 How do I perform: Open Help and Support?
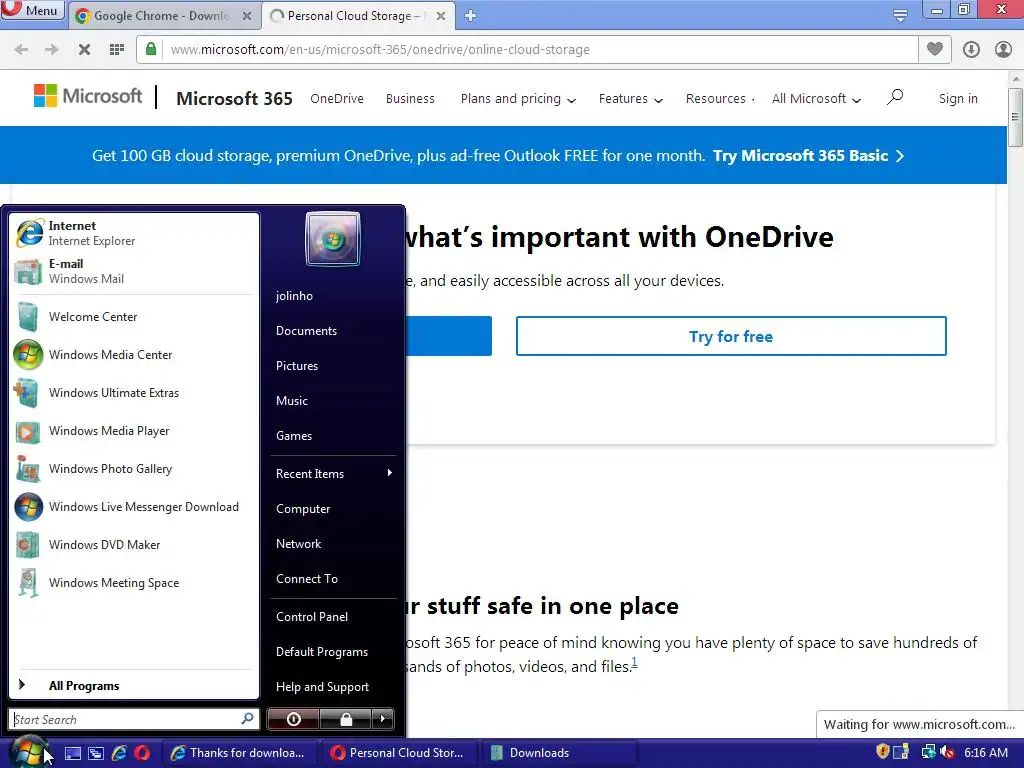333,687
